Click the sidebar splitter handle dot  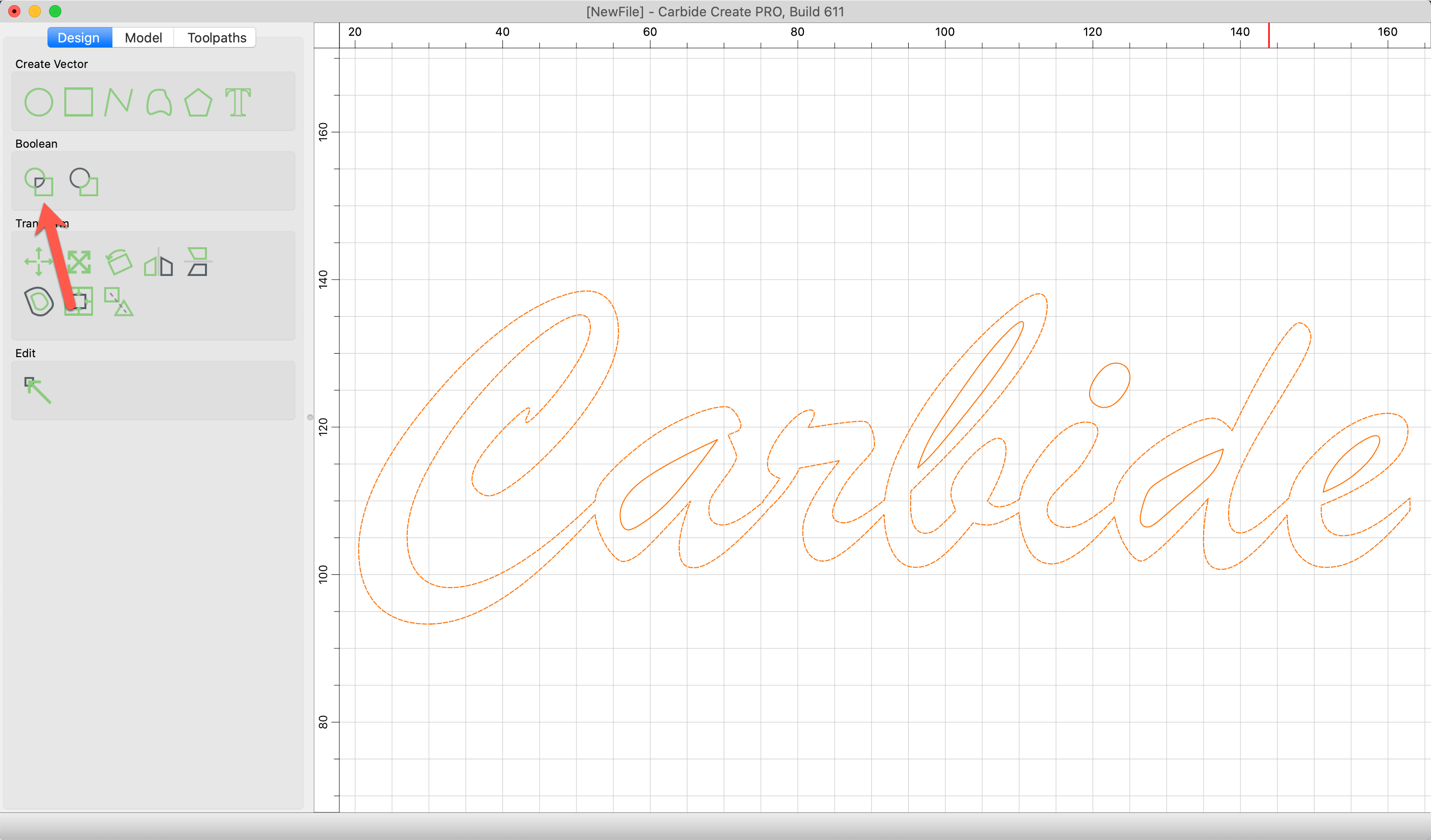(x=310, y=418)
